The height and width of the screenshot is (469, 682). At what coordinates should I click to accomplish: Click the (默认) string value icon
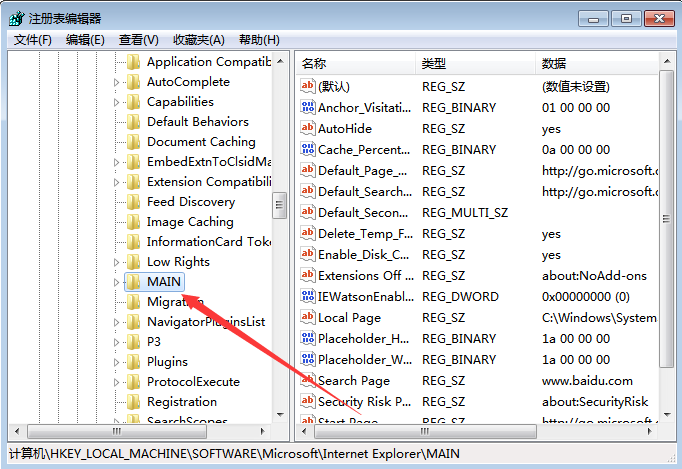(308, 86)
